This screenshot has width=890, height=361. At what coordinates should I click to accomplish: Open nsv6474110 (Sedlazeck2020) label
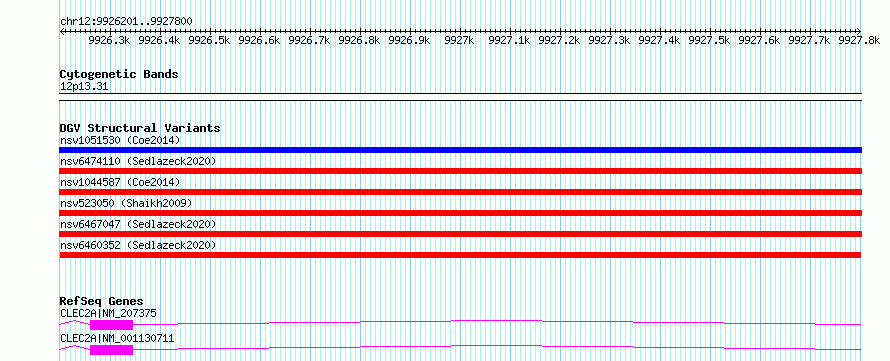click(x=138, y=161)
